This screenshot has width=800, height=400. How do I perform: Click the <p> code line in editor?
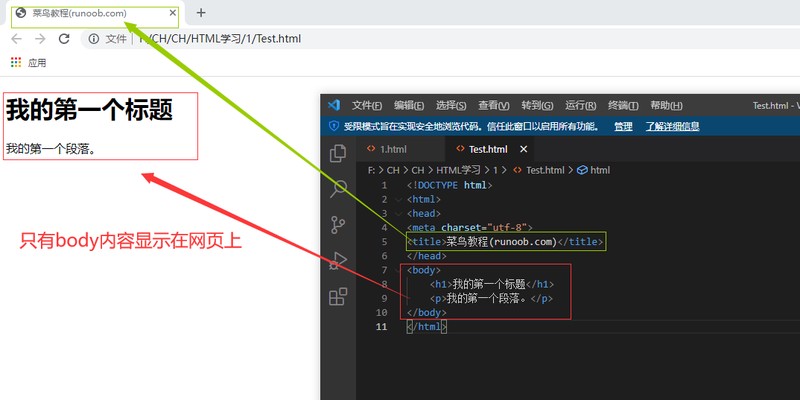(x=492, y=298)
